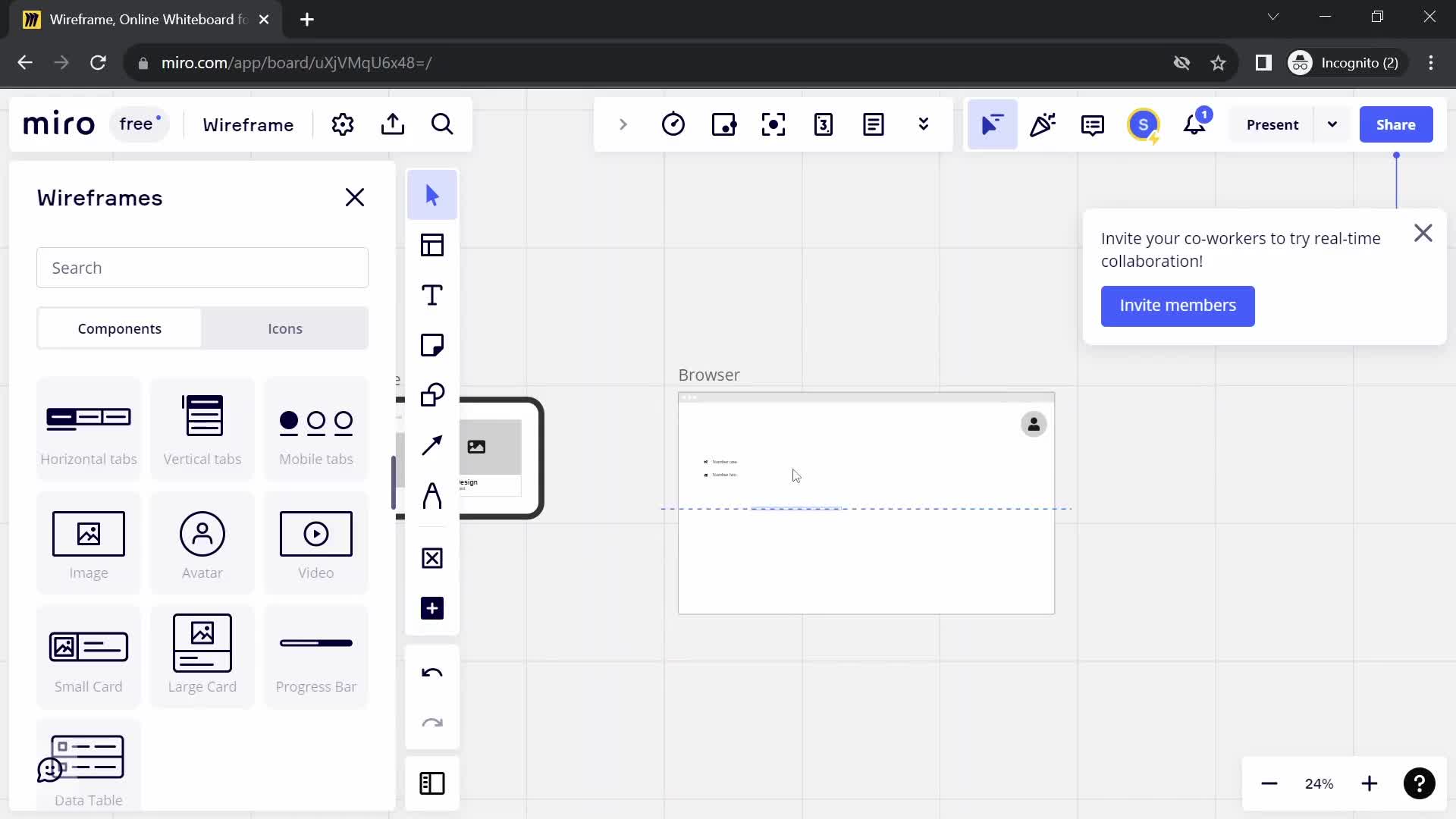Viewport: 1456px width, 819px height.
Task: Switch to Components tab
Action: click(x=119, y=328)
